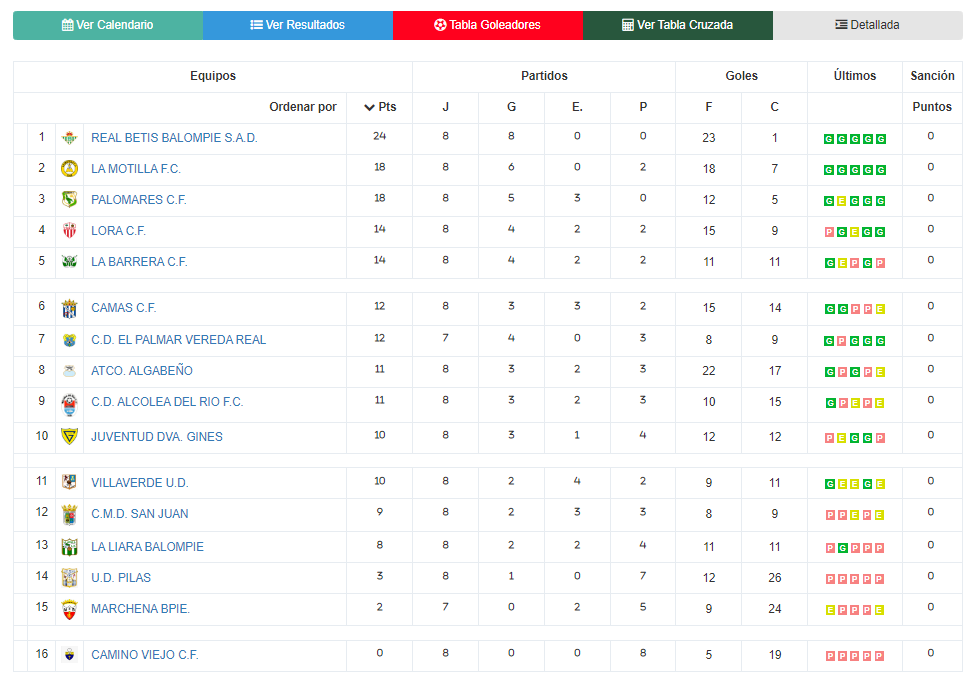Screen dimensions: 967x678
Task: Open the Tabla Goleadores tab
Action: (488, 25)
